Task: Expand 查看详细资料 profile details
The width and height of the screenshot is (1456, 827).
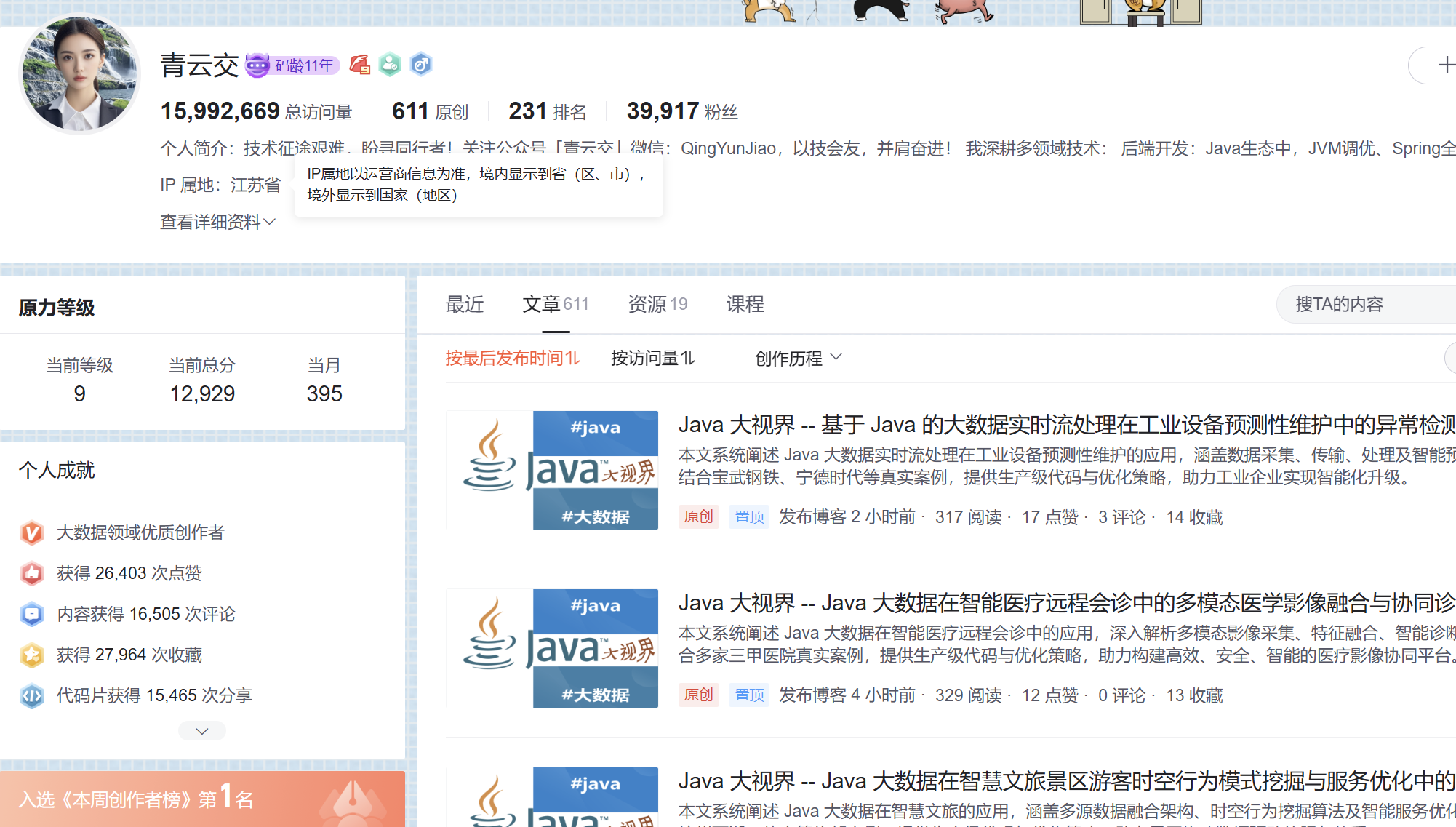Action: click(217, 222)
